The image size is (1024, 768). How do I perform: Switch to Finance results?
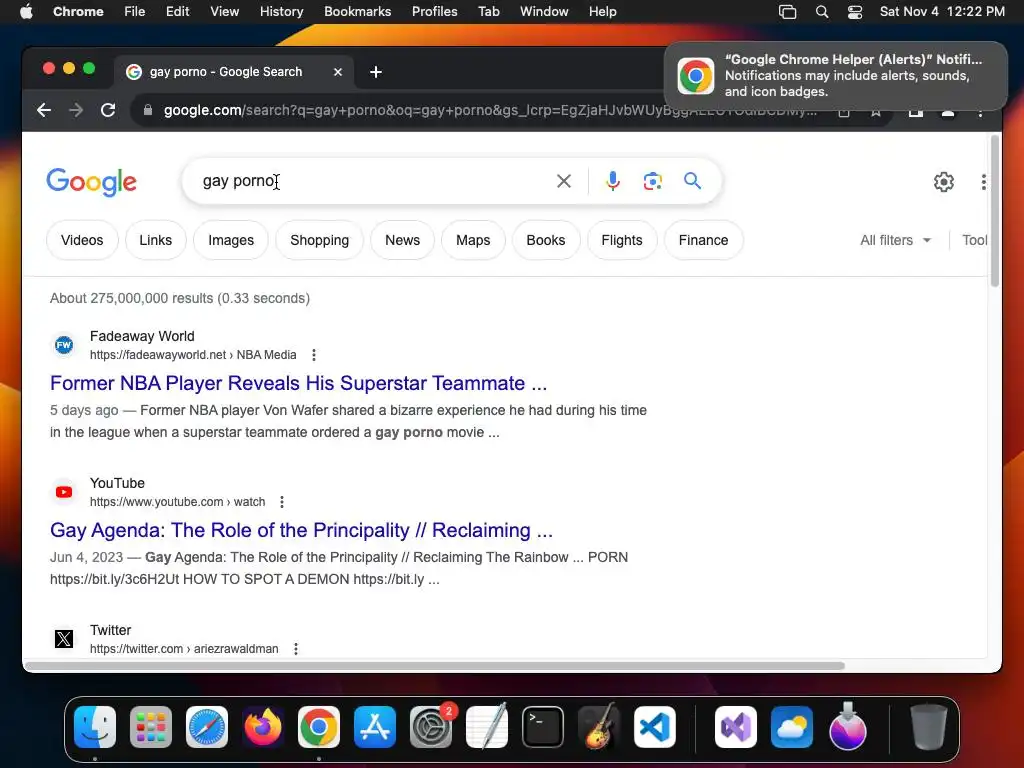pos(703,240)
